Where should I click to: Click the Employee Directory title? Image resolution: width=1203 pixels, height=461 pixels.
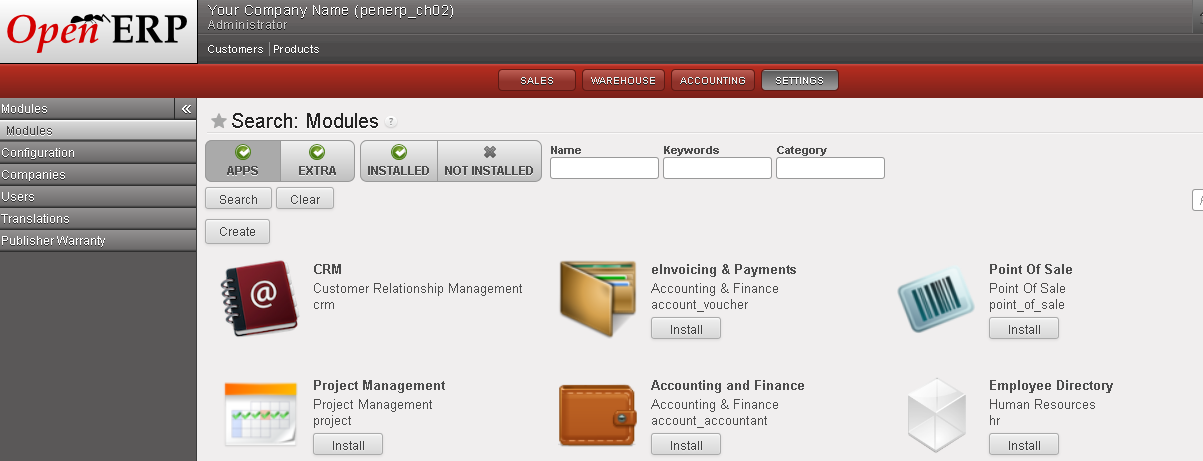[1050, 385]
